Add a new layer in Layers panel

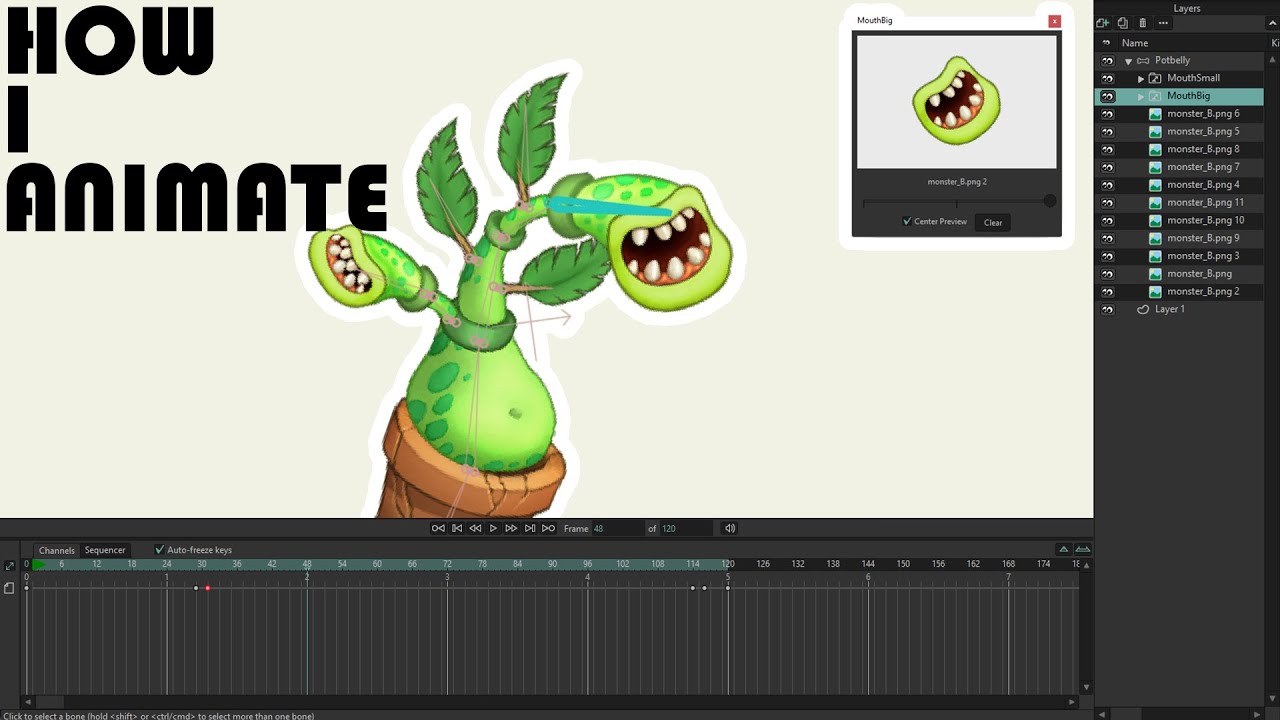coord(1103,23)
